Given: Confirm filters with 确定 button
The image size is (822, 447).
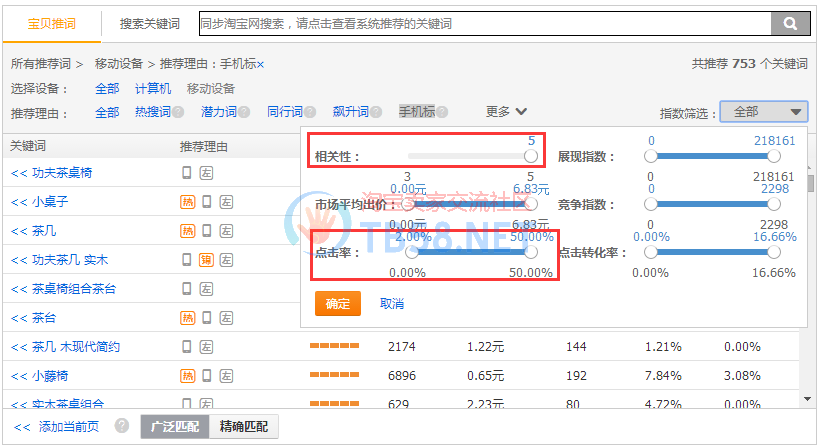Looking at the screenshot, I should (337, 304).
